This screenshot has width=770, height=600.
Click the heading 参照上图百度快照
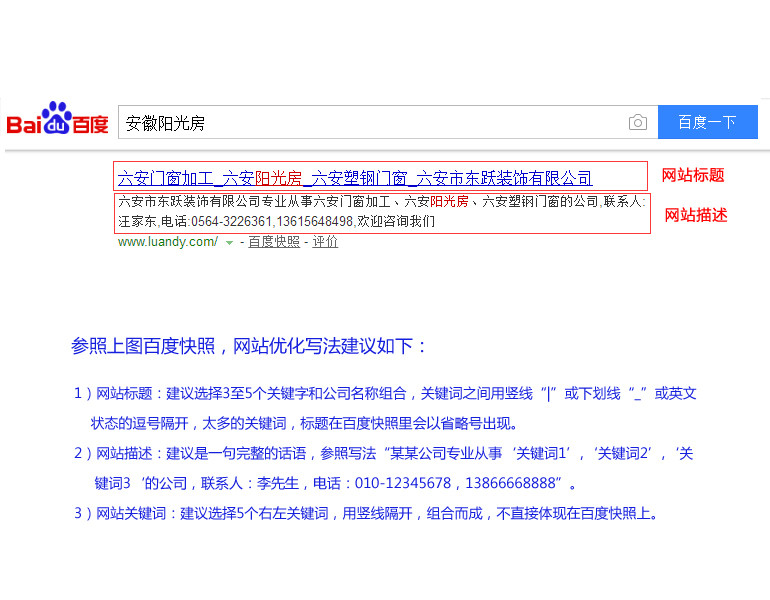(x=248, y=346)
